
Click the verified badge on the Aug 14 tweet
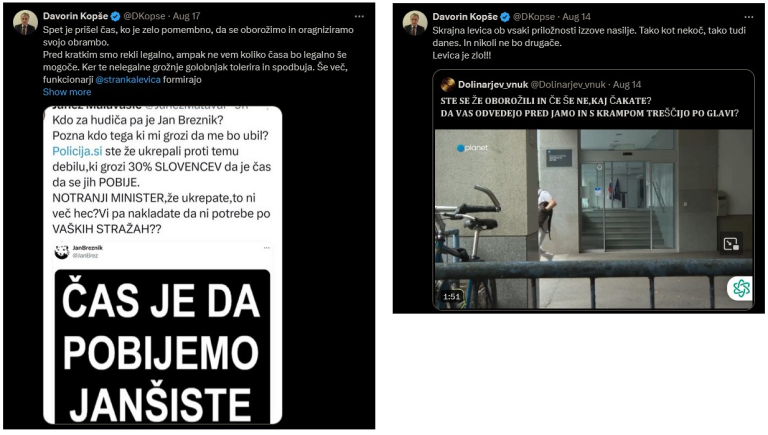tap(504, 17)
